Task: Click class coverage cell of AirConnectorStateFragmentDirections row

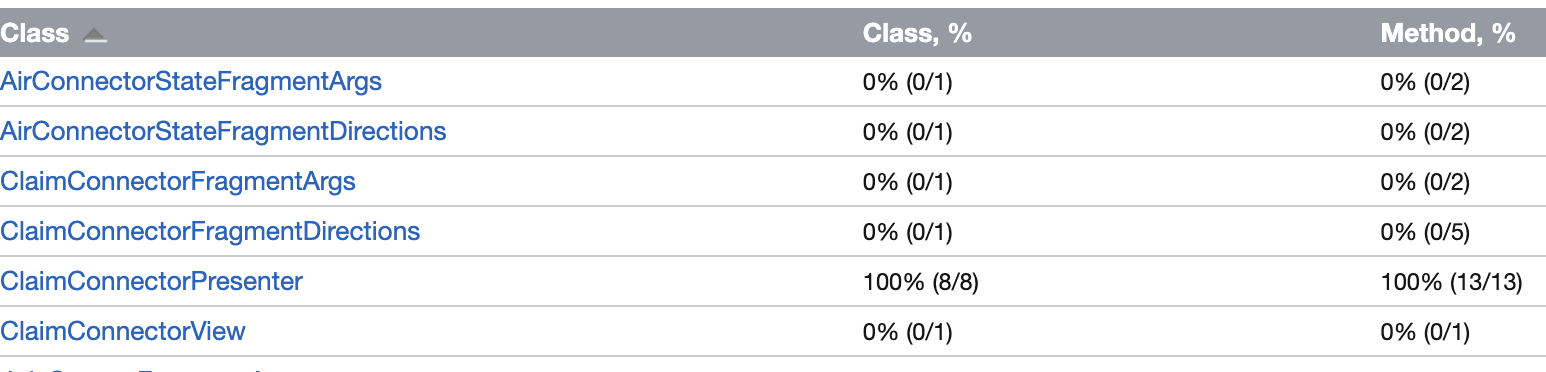Action: [907, 132]
